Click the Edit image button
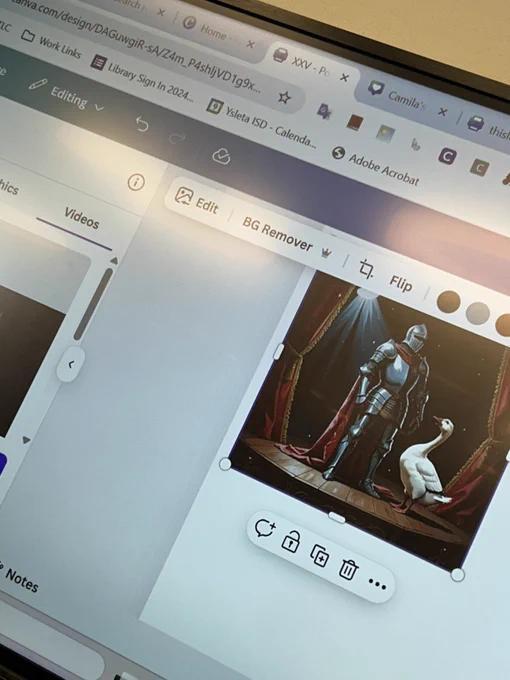Screen dimensions: 510x680 (x=196, y=201)
